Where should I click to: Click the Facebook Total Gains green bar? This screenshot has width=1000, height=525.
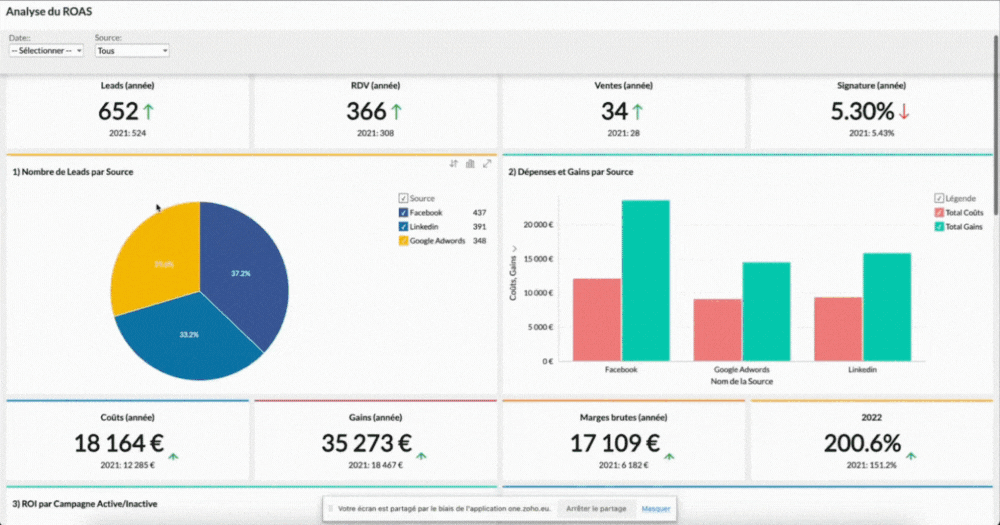click(645, 280)
